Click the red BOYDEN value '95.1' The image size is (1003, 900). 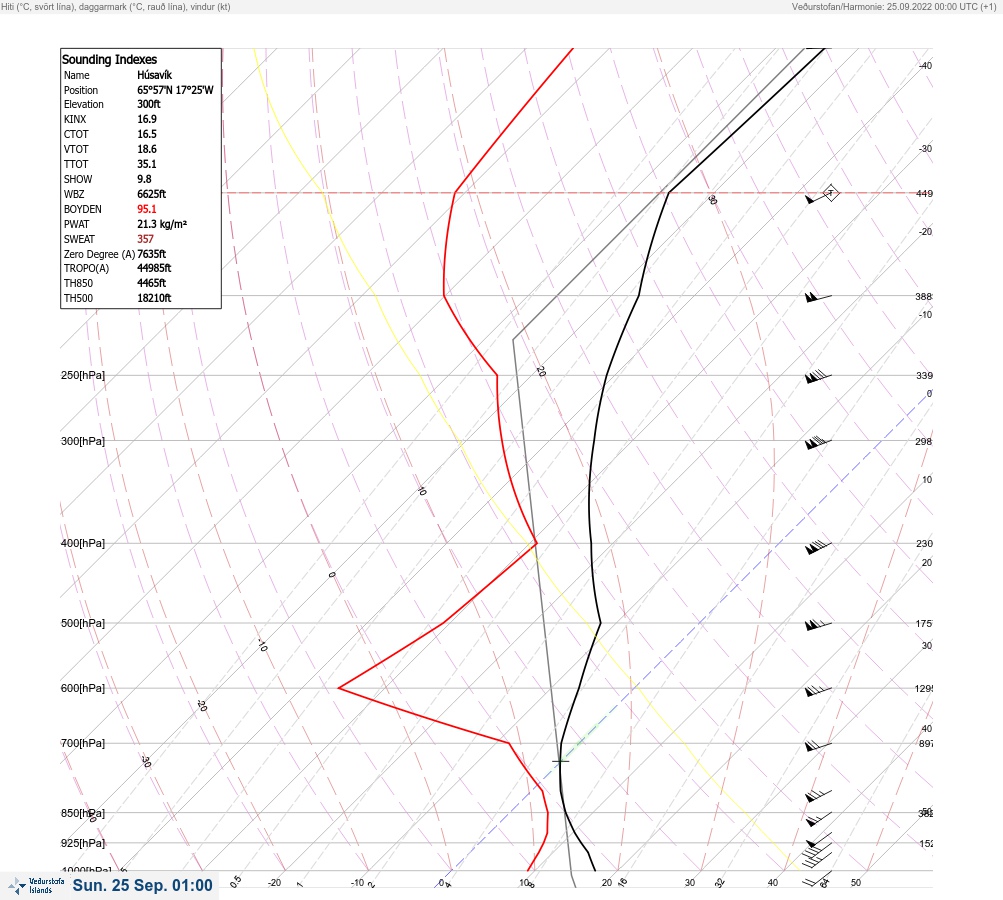coord(146,209)
